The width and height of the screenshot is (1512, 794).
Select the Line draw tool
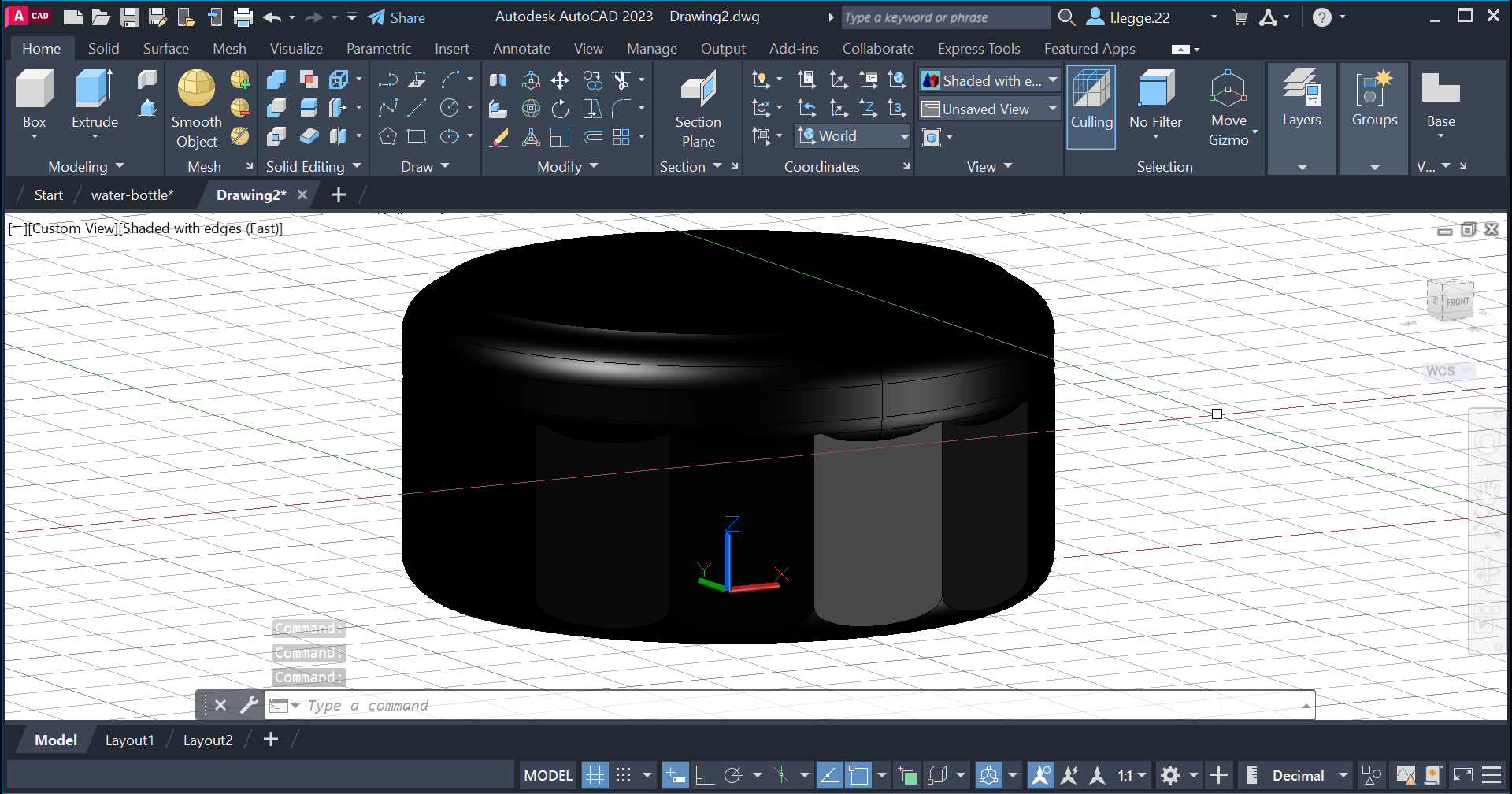417,109
